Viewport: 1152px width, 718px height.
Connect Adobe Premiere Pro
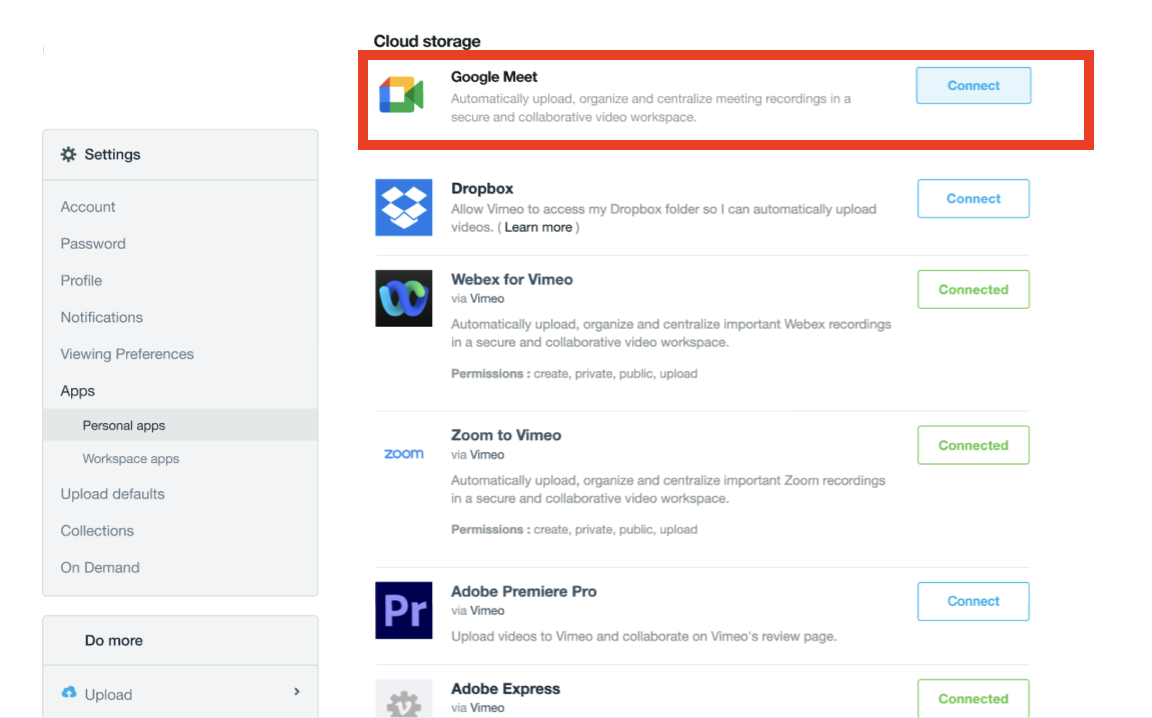click(x=973, y=601)
